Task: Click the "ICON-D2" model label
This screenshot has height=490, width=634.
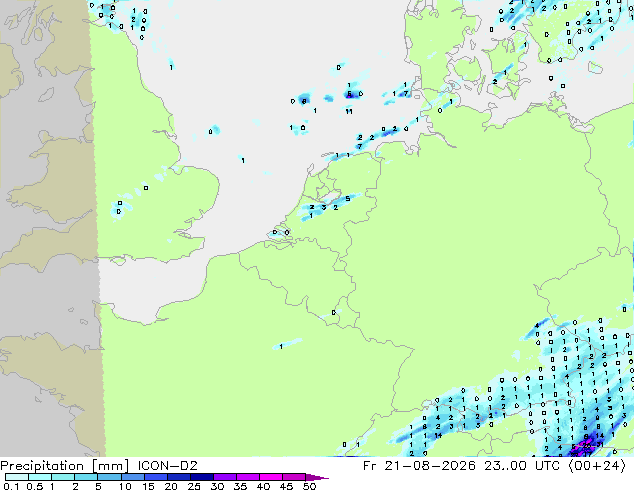Action: coord(167,466)
